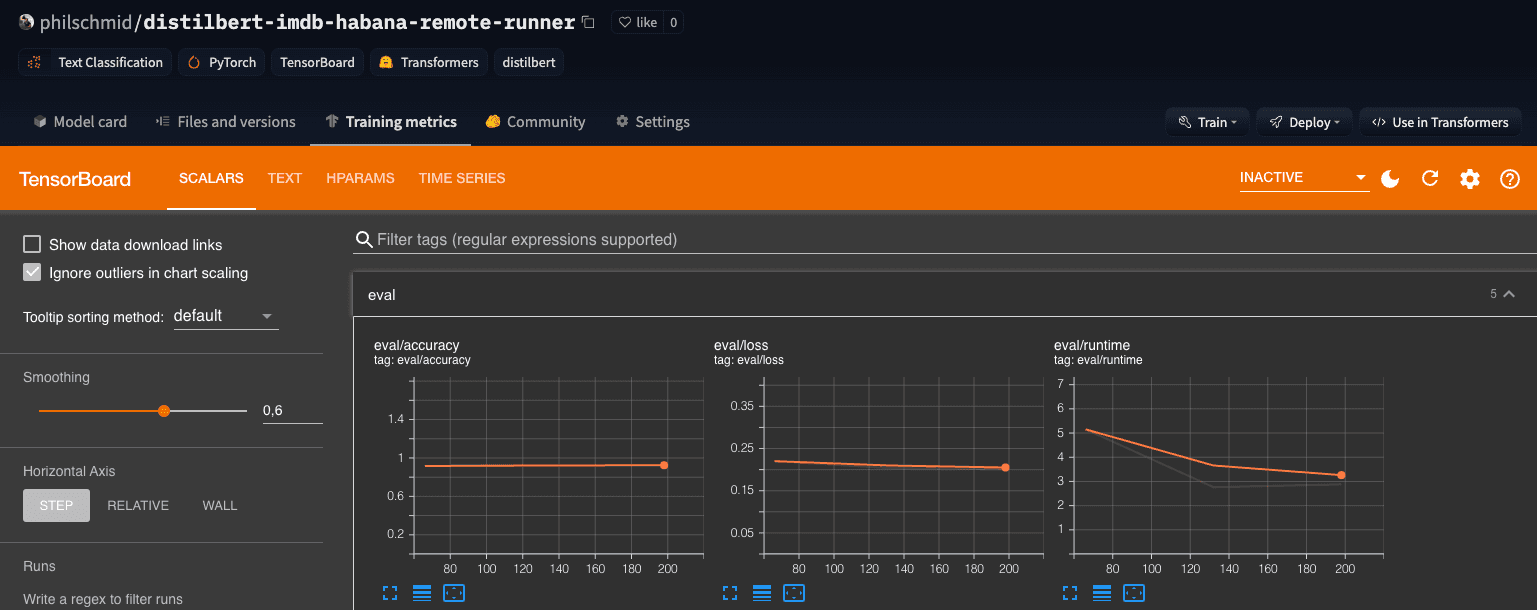Fit domain to data on eval/accuracy
Image resolution: width=1537 pixels, height=610 pixels.
pyautogui.click(x=454, y=593)
